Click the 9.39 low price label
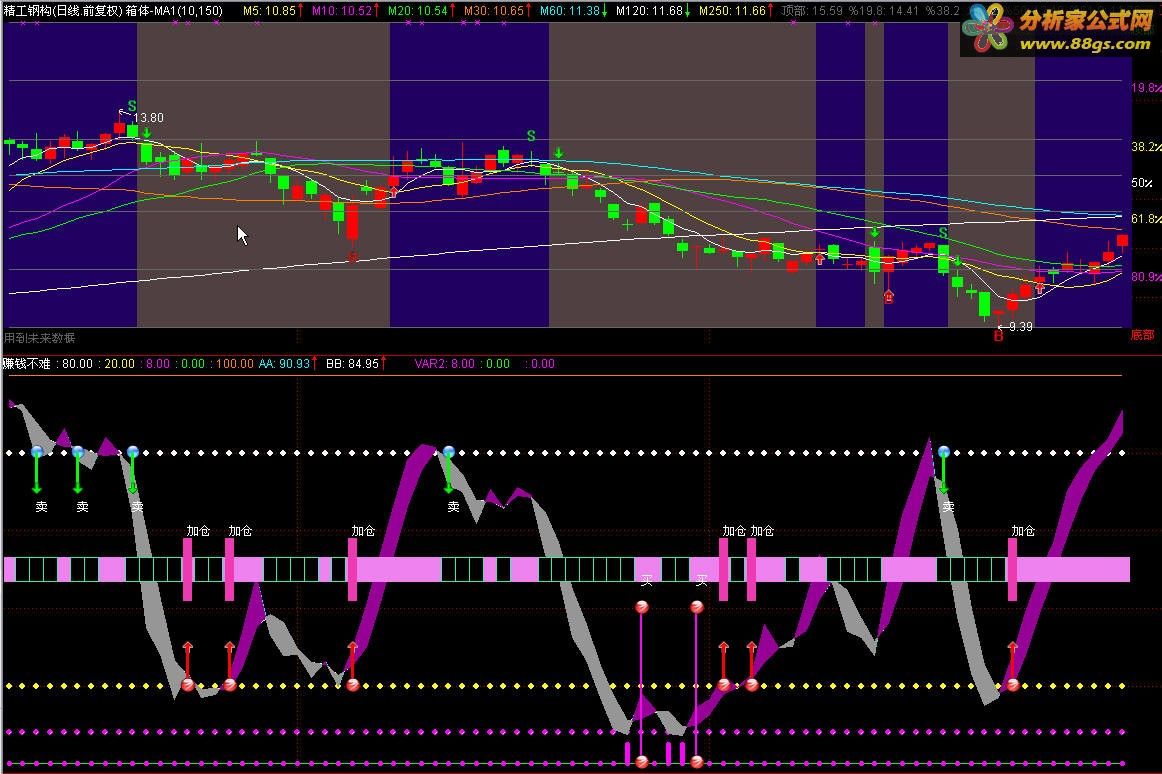The height and width of the screenshot is (774, 1162). 1020,326
